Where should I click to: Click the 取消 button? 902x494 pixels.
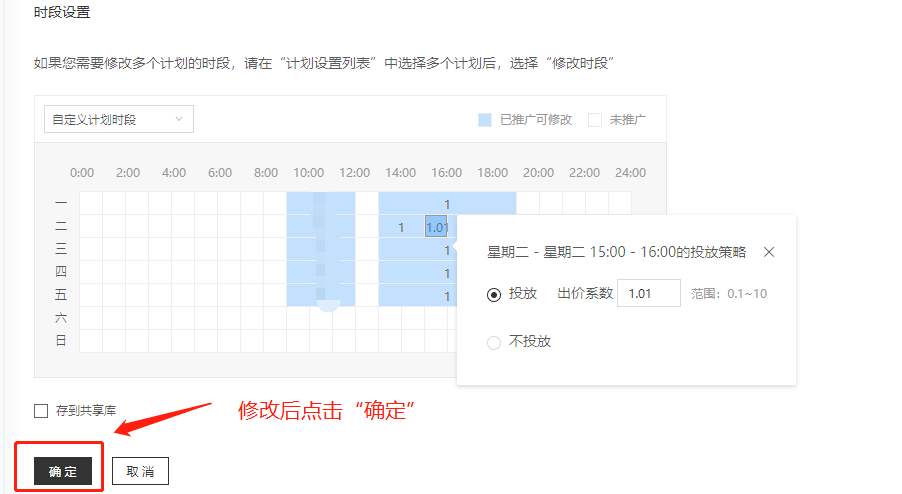140,472
